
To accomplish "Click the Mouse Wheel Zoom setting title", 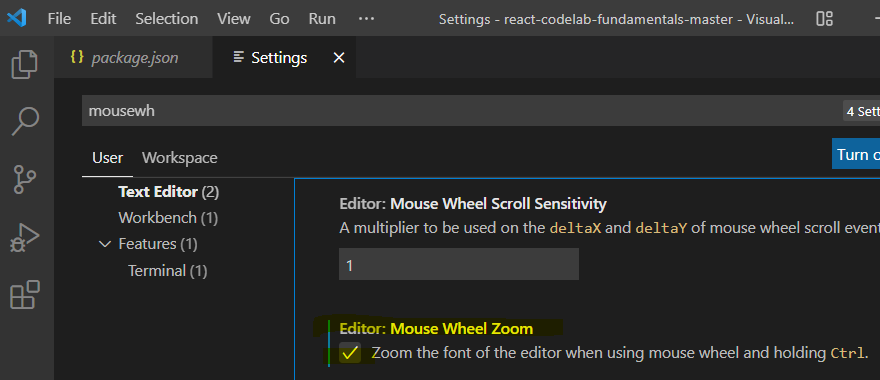I will 436,328.
